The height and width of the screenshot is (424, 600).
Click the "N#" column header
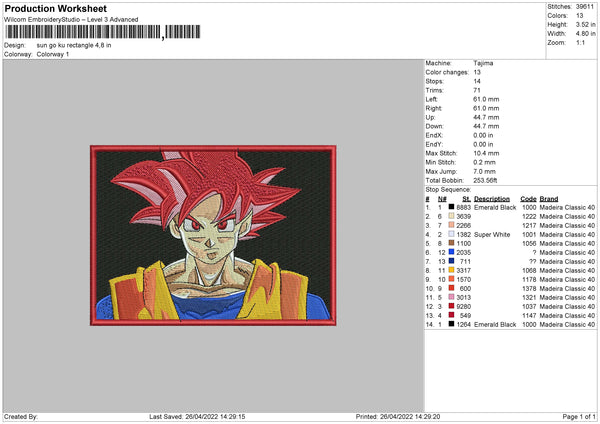tap(442, 199)
